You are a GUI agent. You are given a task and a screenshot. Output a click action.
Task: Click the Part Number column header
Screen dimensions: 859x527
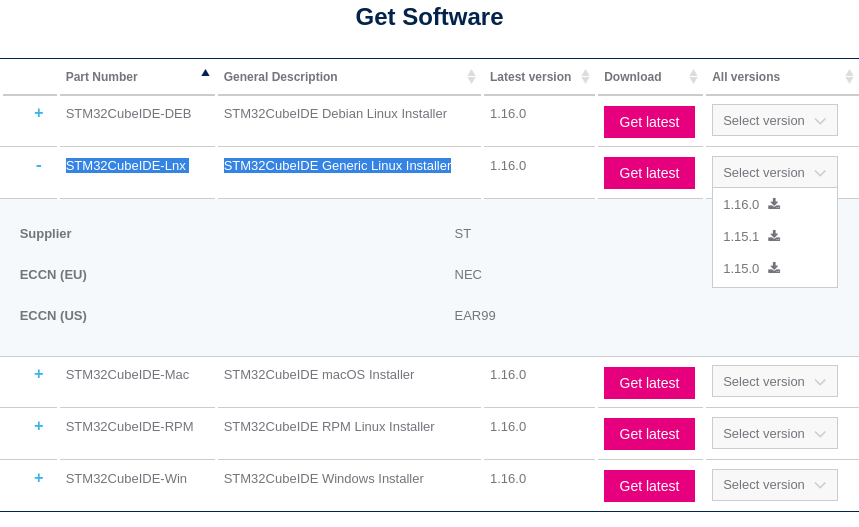101,77
